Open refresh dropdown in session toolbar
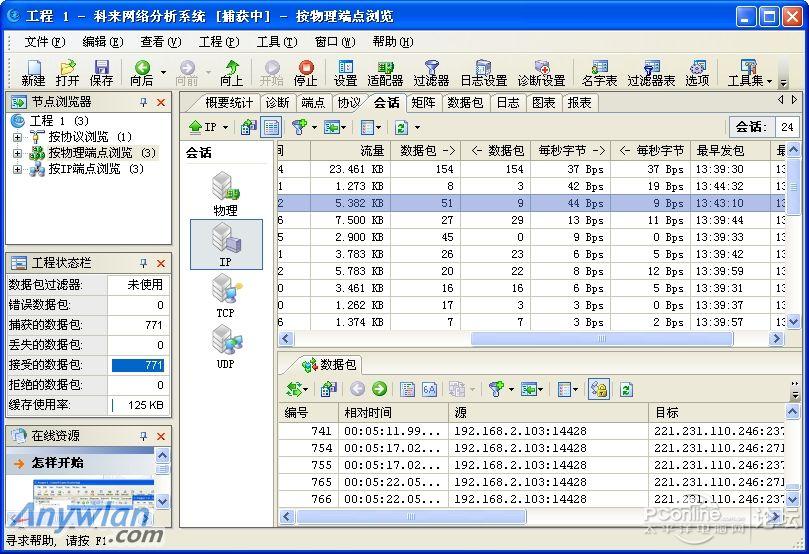 (x=417, y=127)
